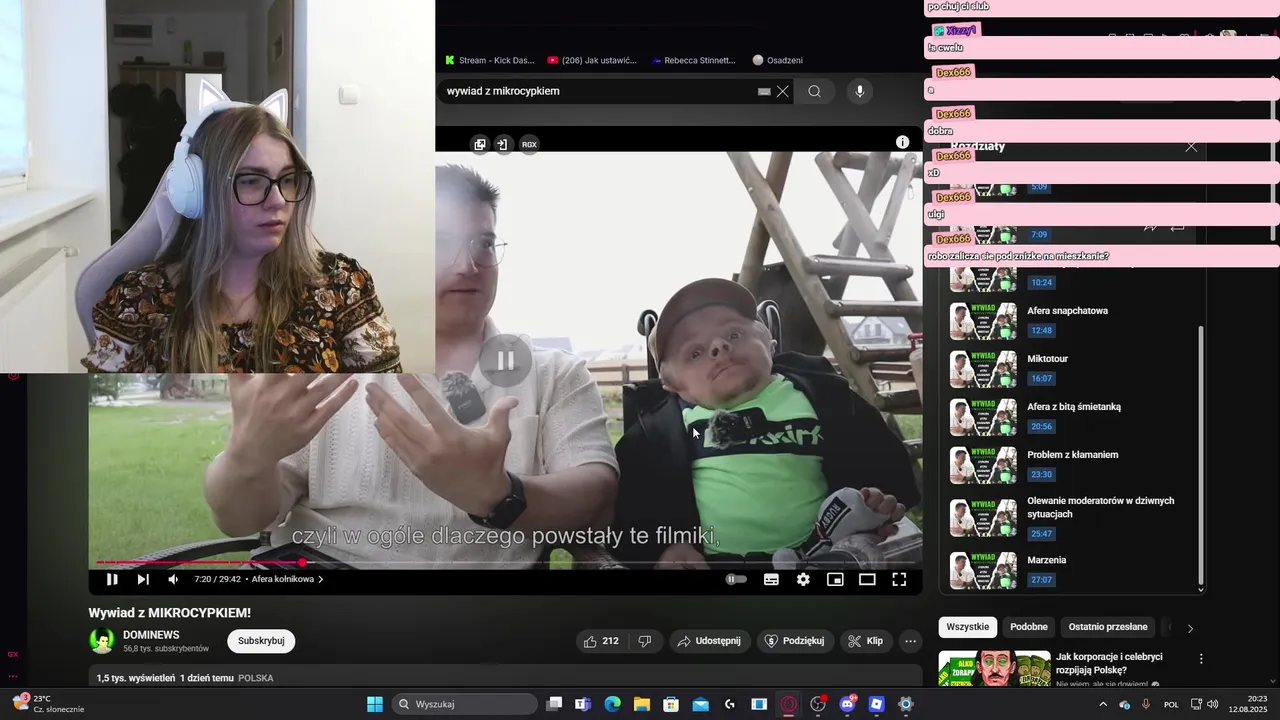1280x720 pixels.
Task: Open File Explorer from the taskbar
Action: coord(641,704)
